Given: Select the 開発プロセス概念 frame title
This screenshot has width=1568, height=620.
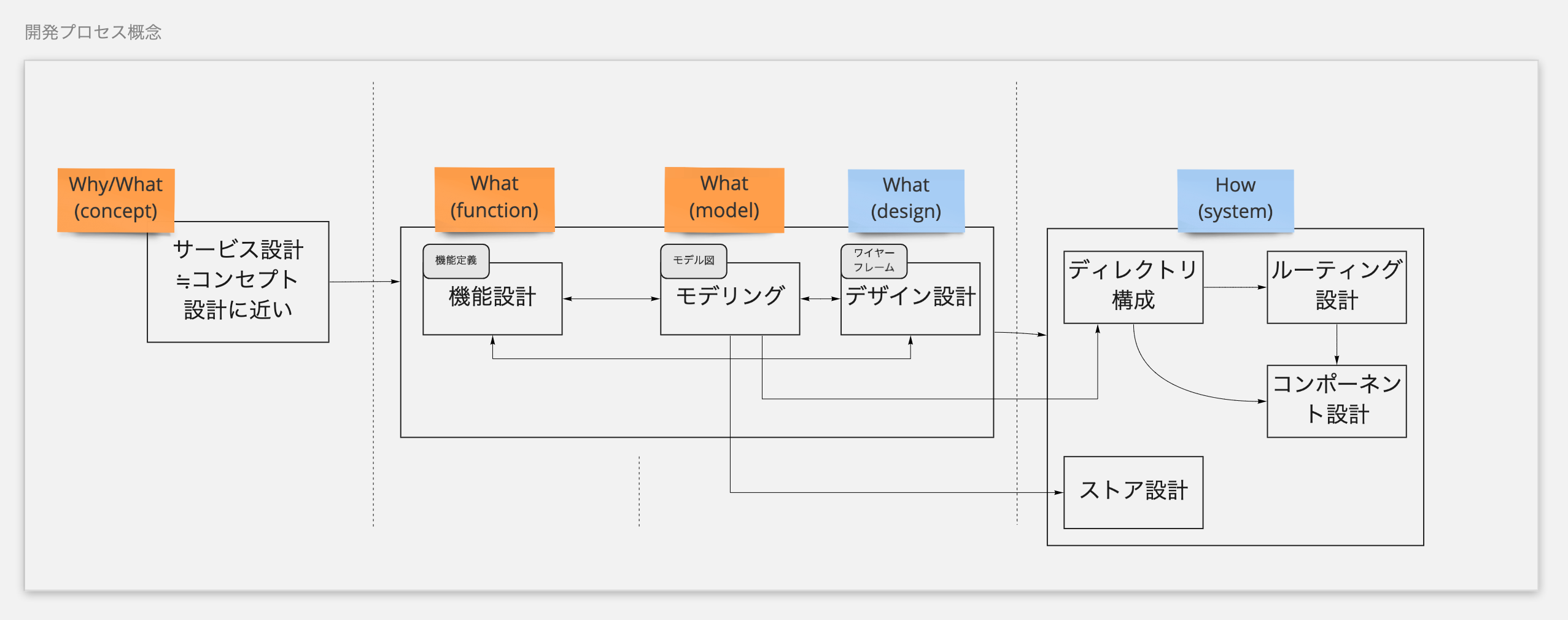Looking at the screenshot, I should point(93,32).
